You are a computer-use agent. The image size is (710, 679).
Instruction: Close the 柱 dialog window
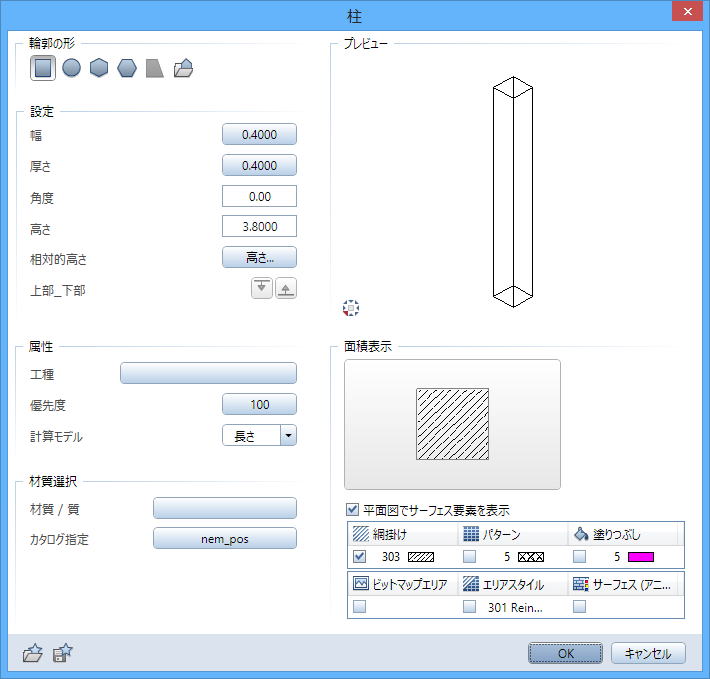(687, 11)
